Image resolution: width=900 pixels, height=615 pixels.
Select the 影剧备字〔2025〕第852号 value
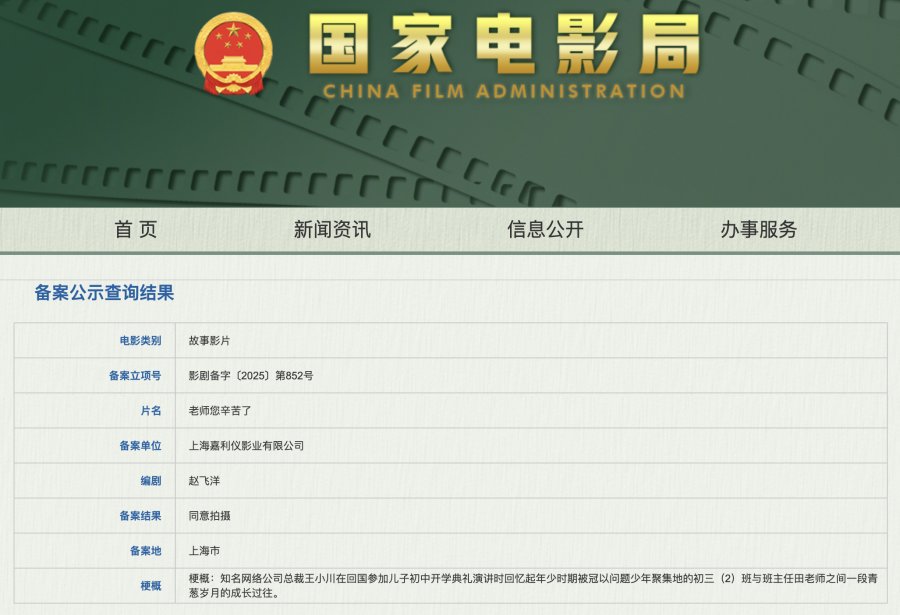pyautogui.click(x=251, y=376)
